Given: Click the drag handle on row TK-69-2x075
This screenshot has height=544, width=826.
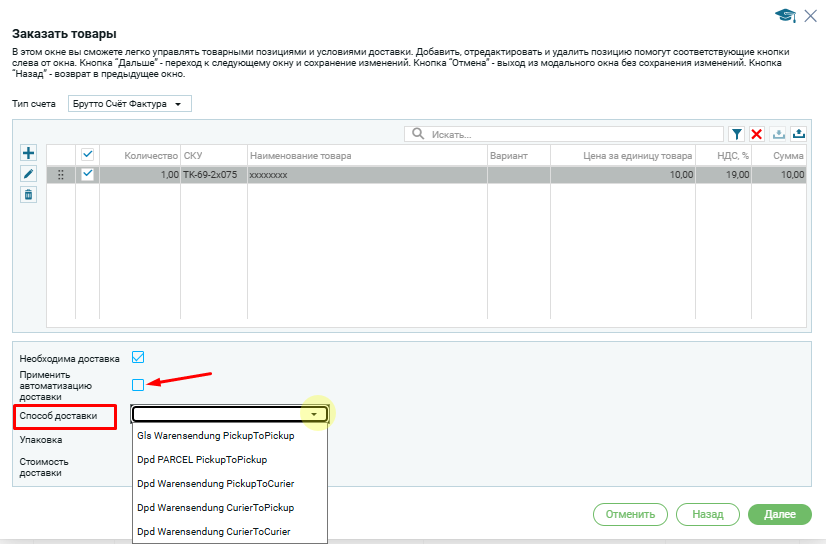Looking at the screenshot, I should (x=61, y=175).
